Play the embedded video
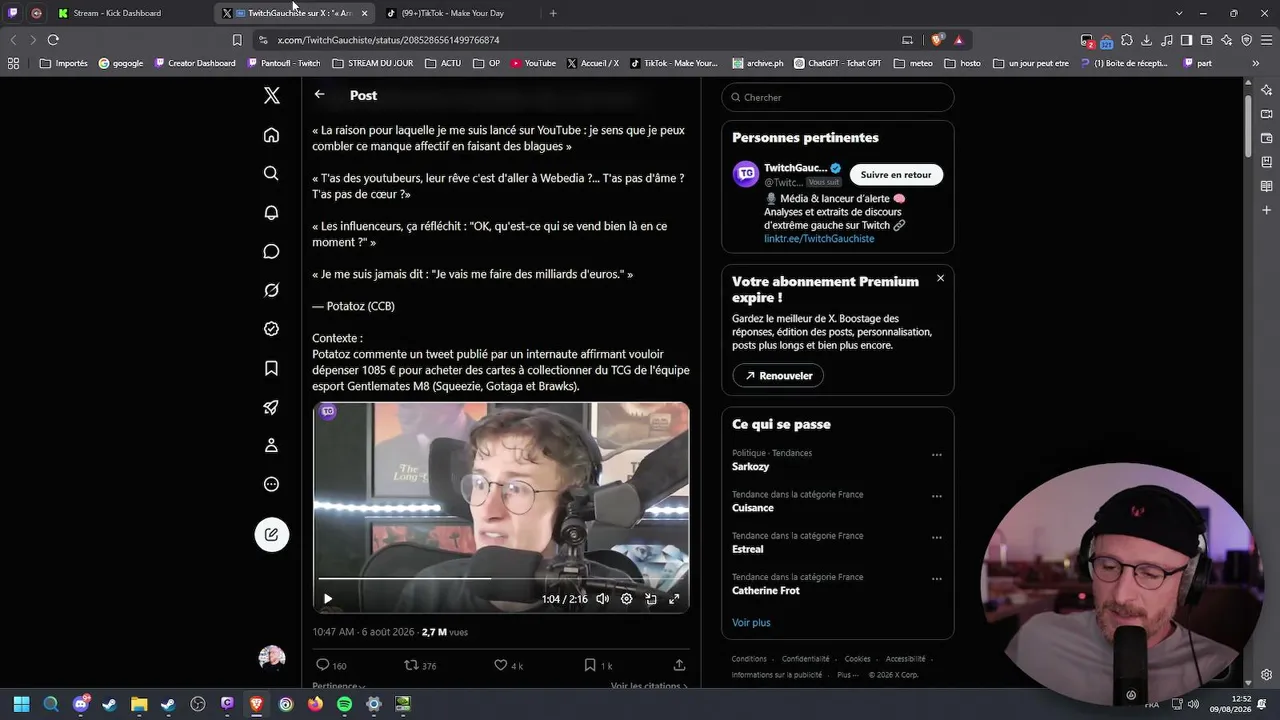1280x720 pixels. pyautogui.click(x=328, y=599)
